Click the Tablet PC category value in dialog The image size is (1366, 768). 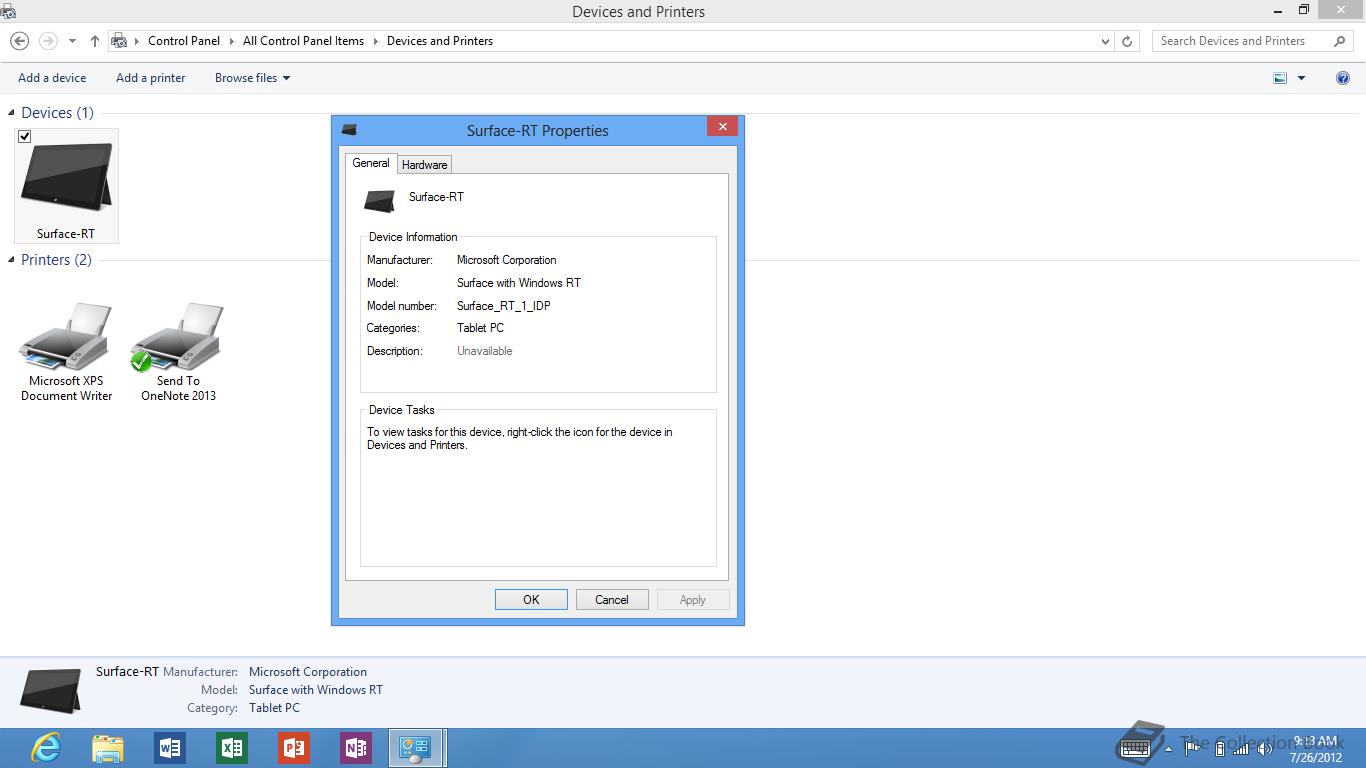click(481, 328)
